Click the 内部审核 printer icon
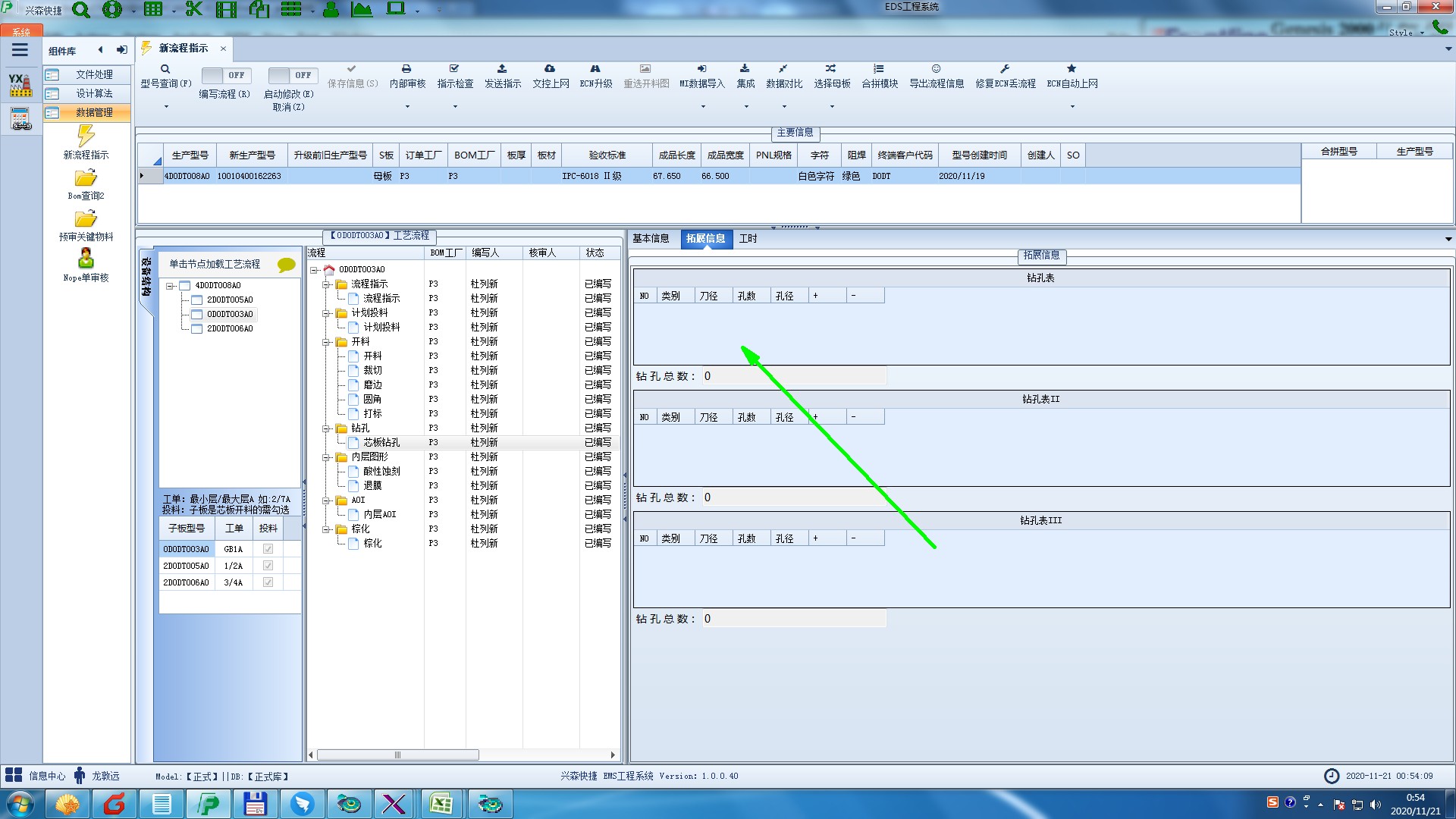 tap(406, 69)
